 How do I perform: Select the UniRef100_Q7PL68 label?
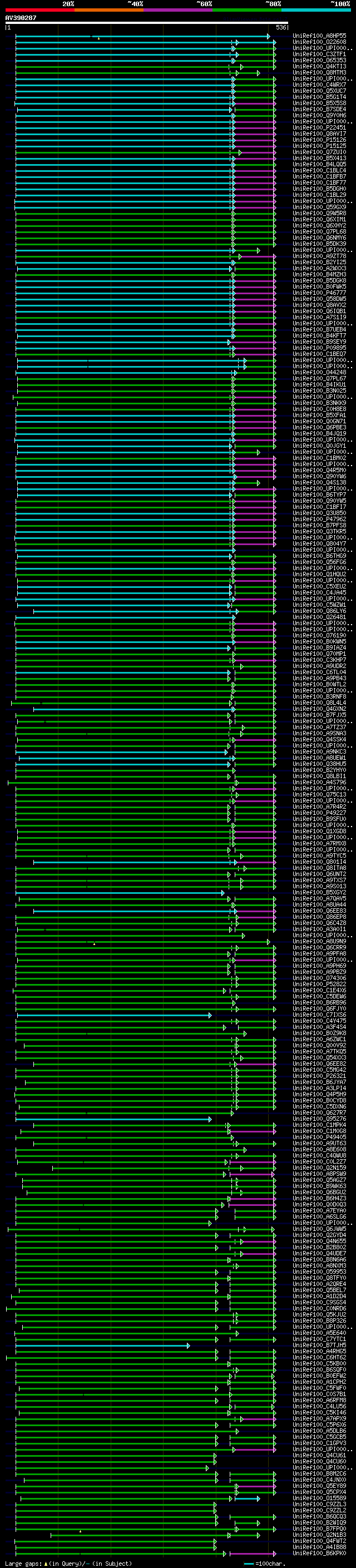coord(319,232)
